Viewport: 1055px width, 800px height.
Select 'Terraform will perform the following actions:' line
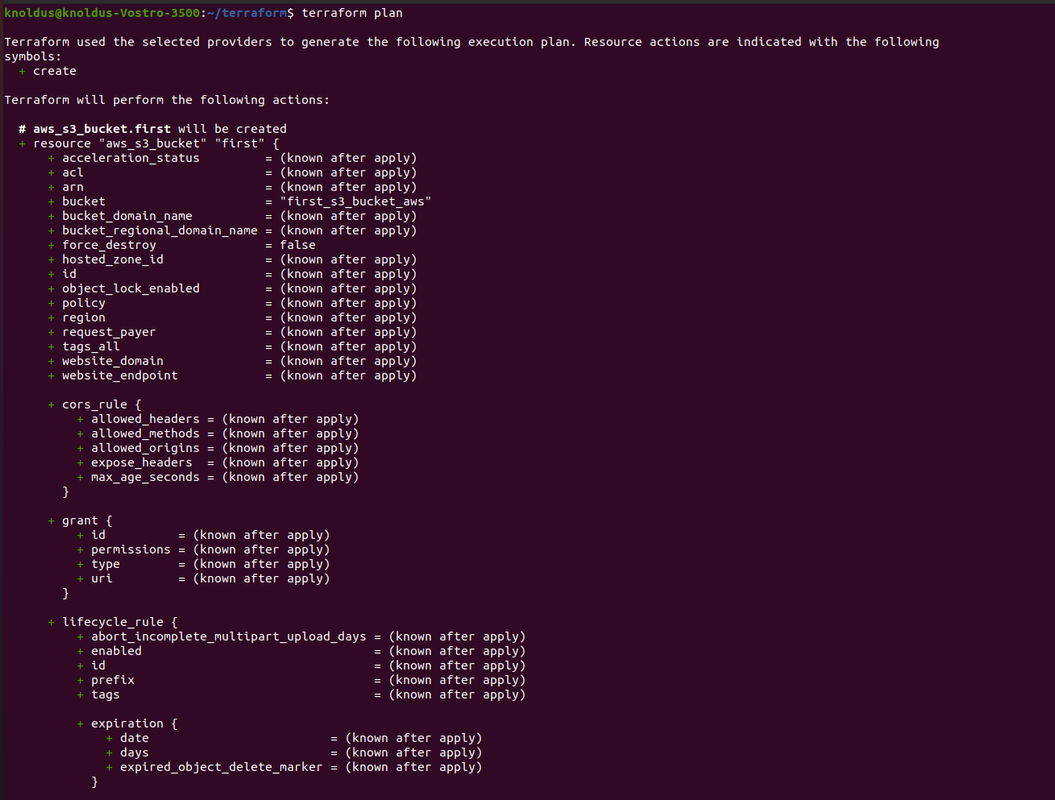(167, 100)
